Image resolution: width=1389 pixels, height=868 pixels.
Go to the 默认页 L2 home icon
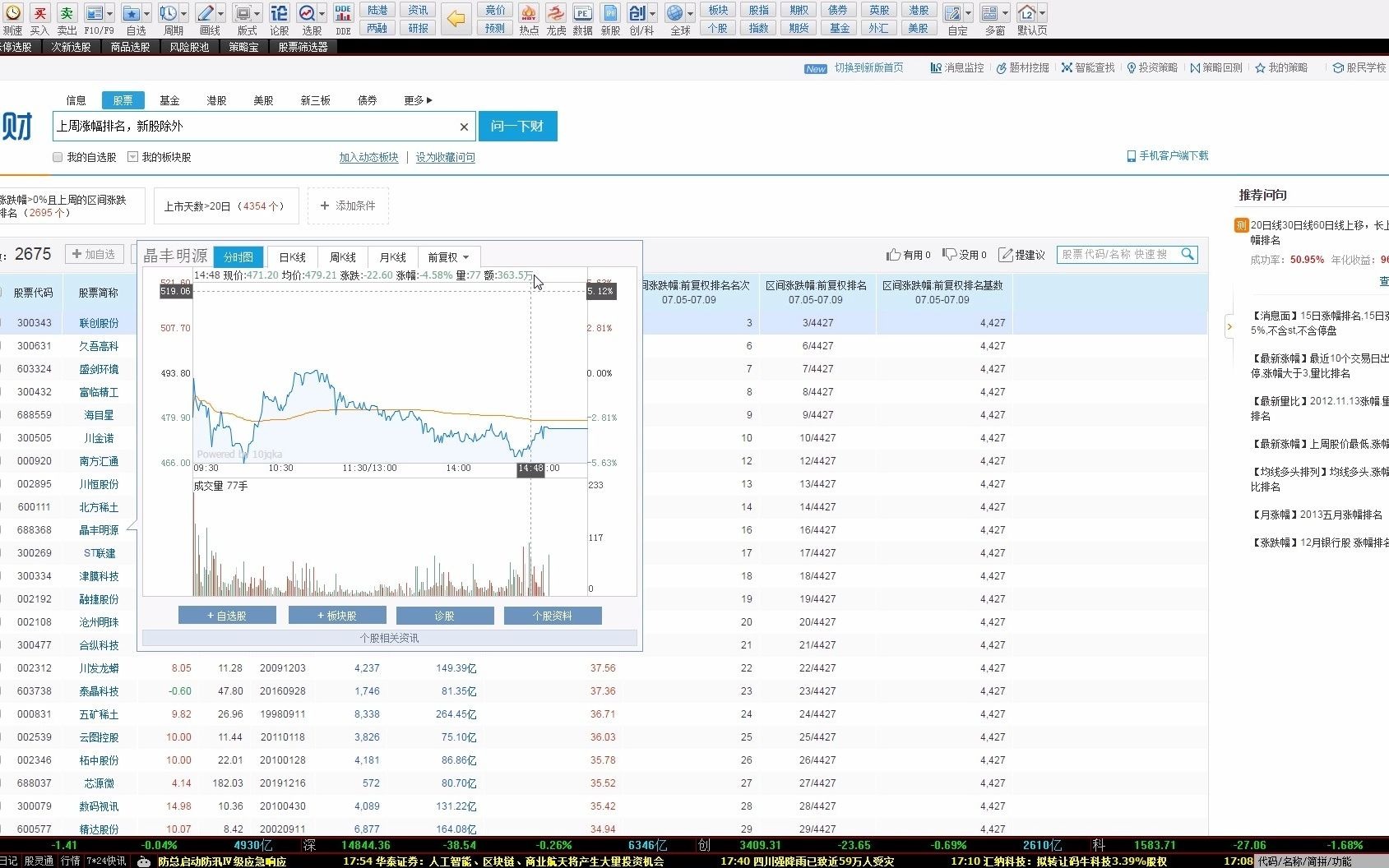(1026, 13)
